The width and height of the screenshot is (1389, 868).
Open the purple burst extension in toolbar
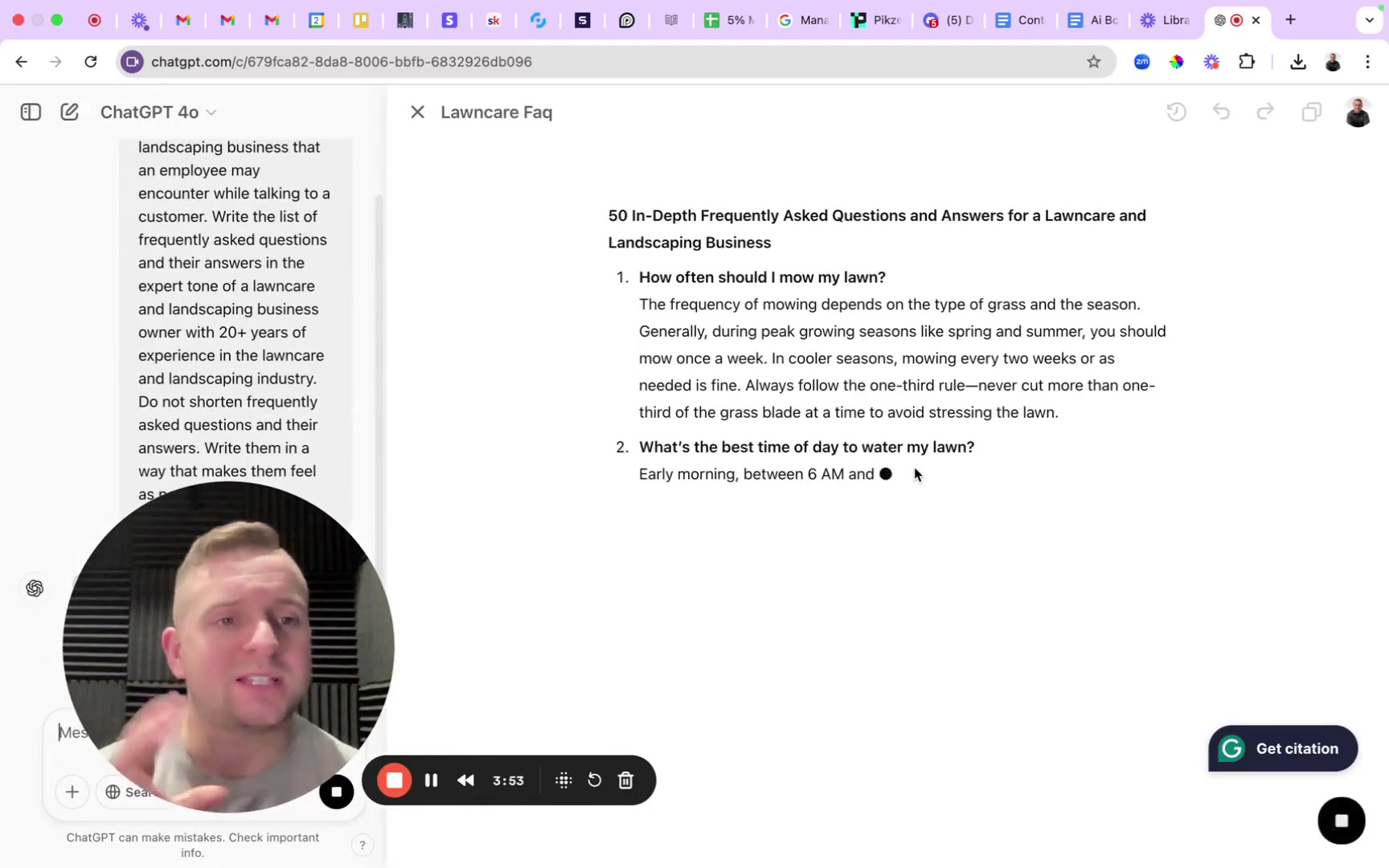1211,62
